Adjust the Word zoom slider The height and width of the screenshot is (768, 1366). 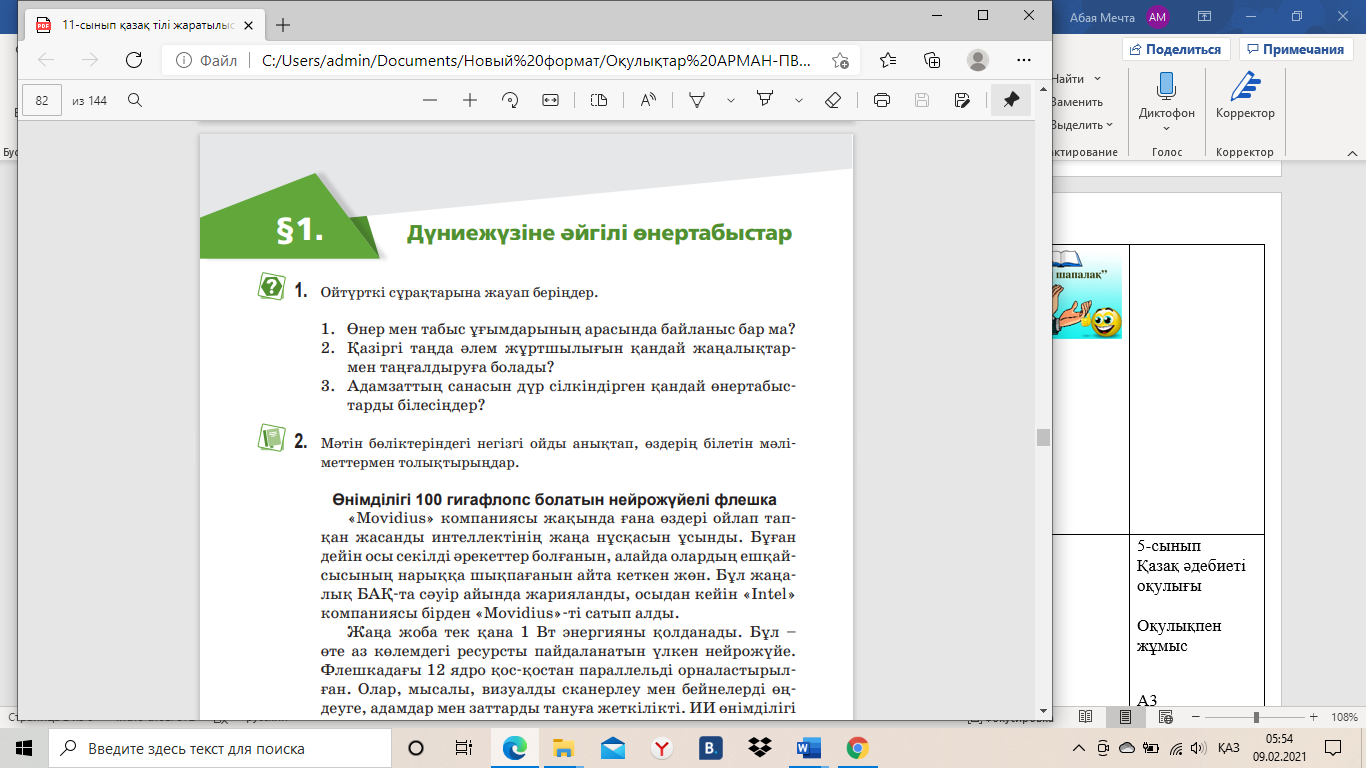(x=1255, y=717)
